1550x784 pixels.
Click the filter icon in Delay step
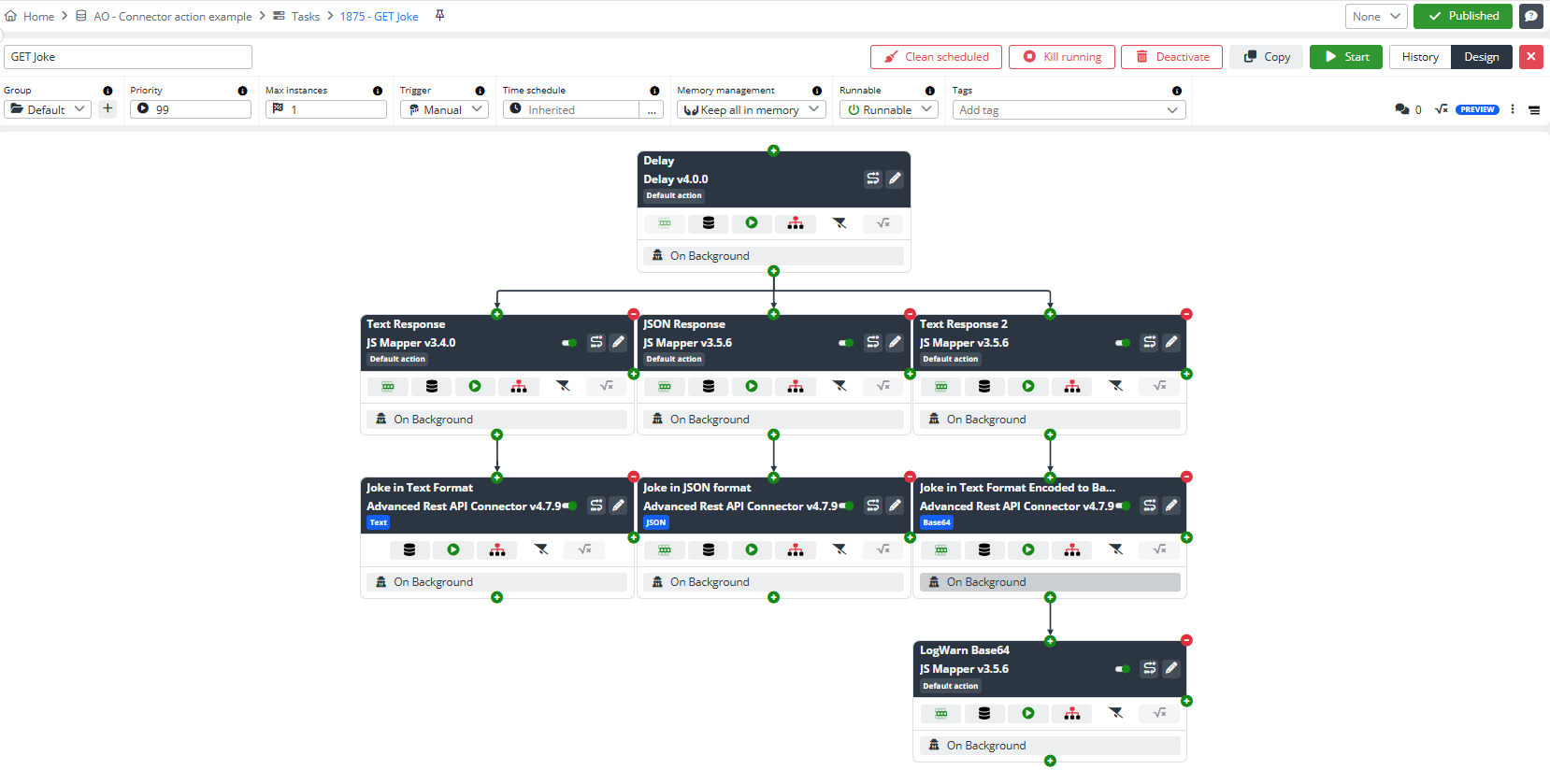840,223
